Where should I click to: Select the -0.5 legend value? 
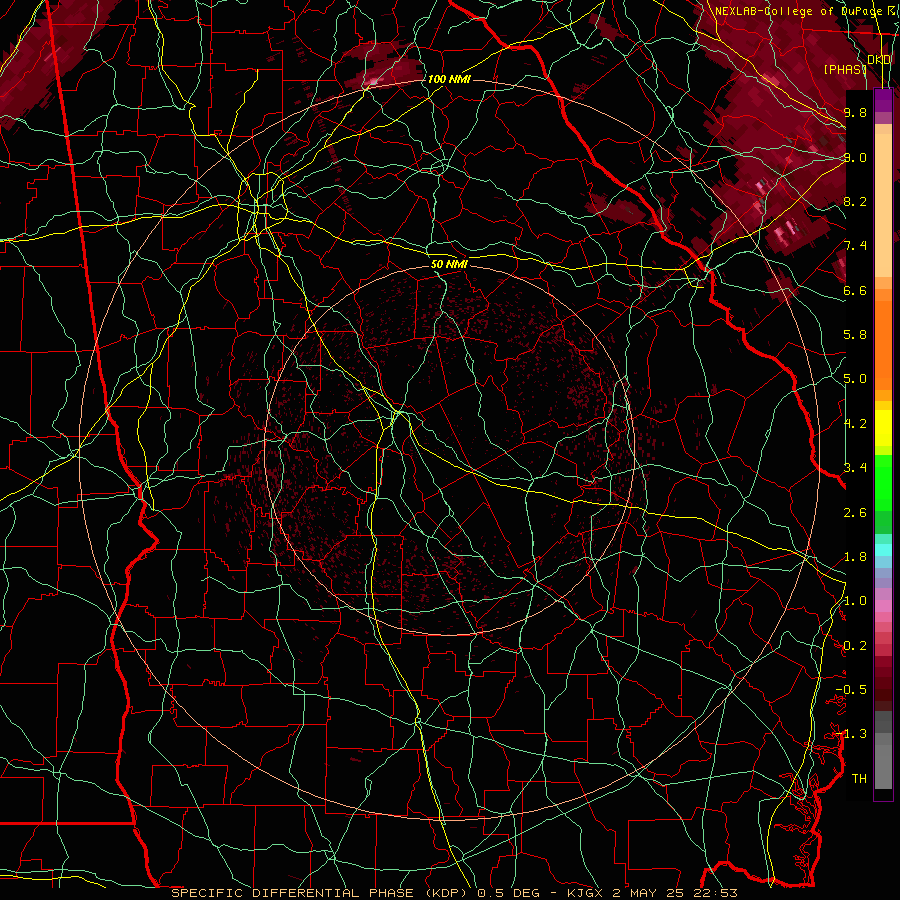tap(852, 690)
